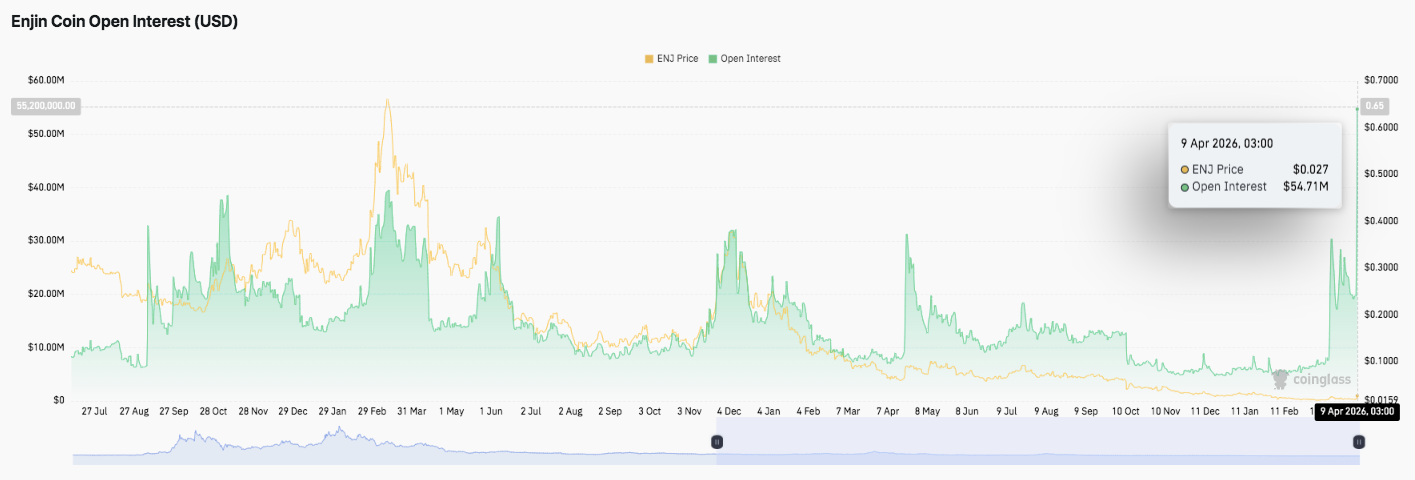Viewport: 1415px width, 480px height.
Task: Click the 2 Aug date on the x-axis
Action: point(570,411)
